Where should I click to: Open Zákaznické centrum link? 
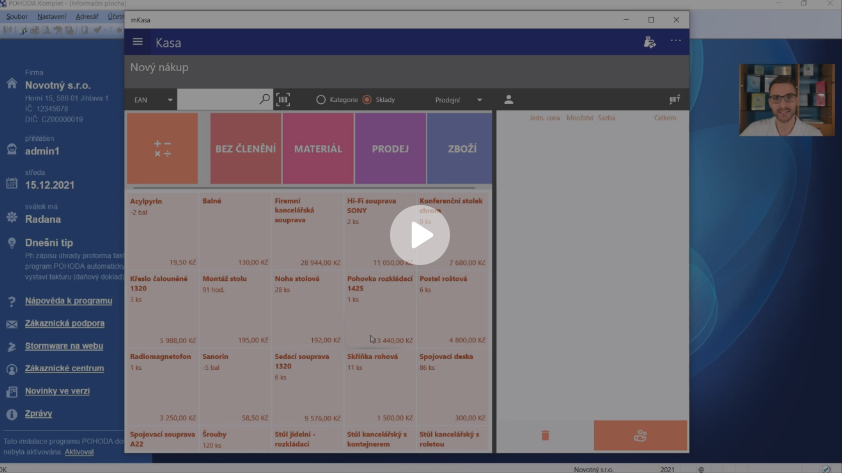pos(64,368)
